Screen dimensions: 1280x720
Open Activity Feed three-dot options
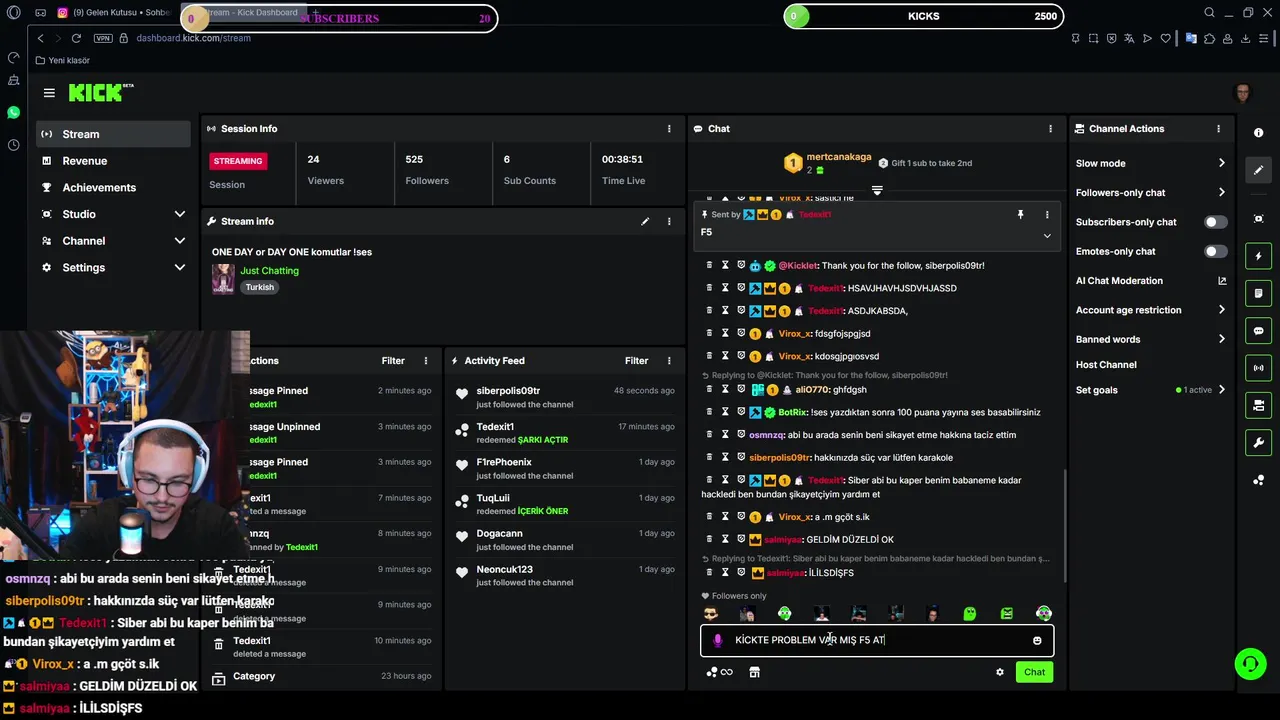pyautogui.click(x=669, y=361)
